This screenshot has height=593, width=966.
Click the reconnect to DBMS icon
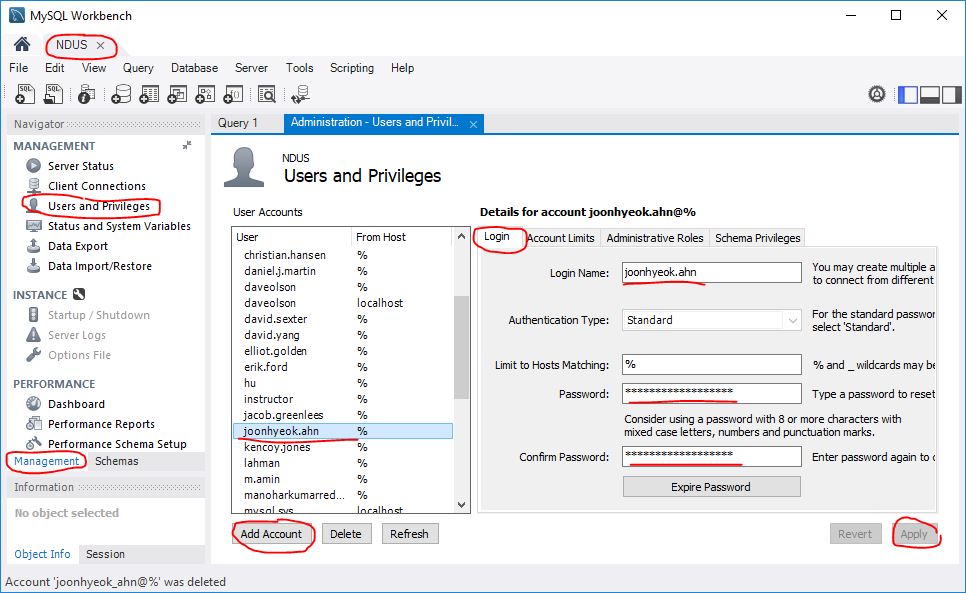pos(300,94)
